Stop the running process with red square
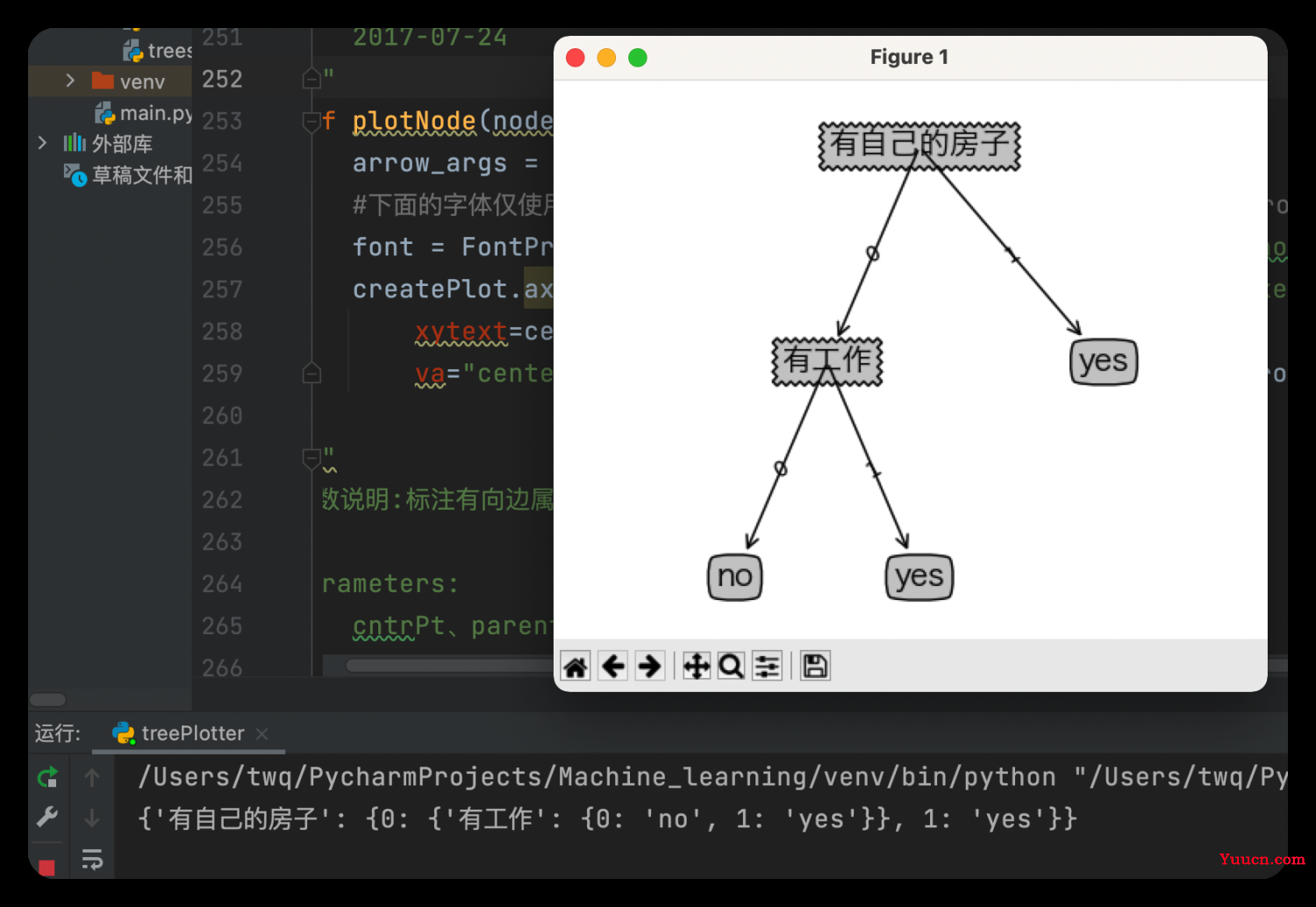The image size is (1316, 907). coord(47,868)
